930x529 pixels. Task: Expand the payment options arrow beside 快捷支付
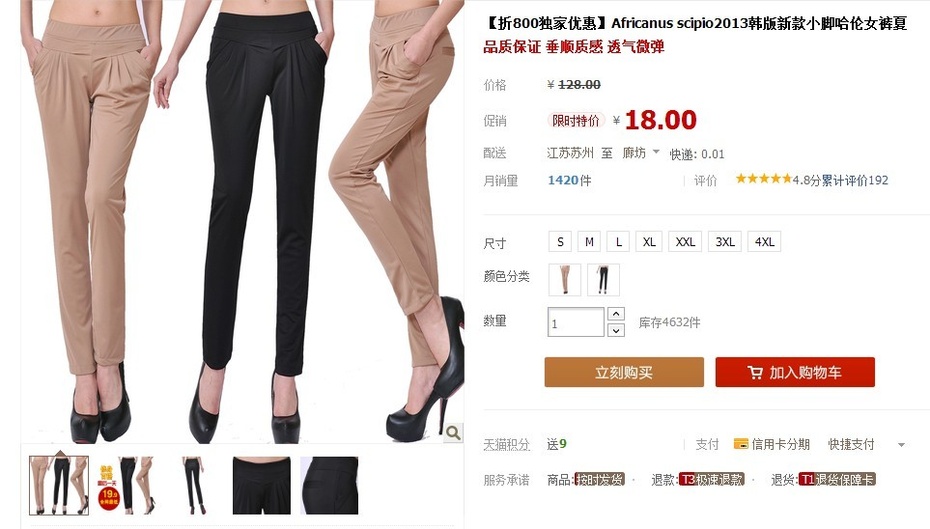[902, 444]
